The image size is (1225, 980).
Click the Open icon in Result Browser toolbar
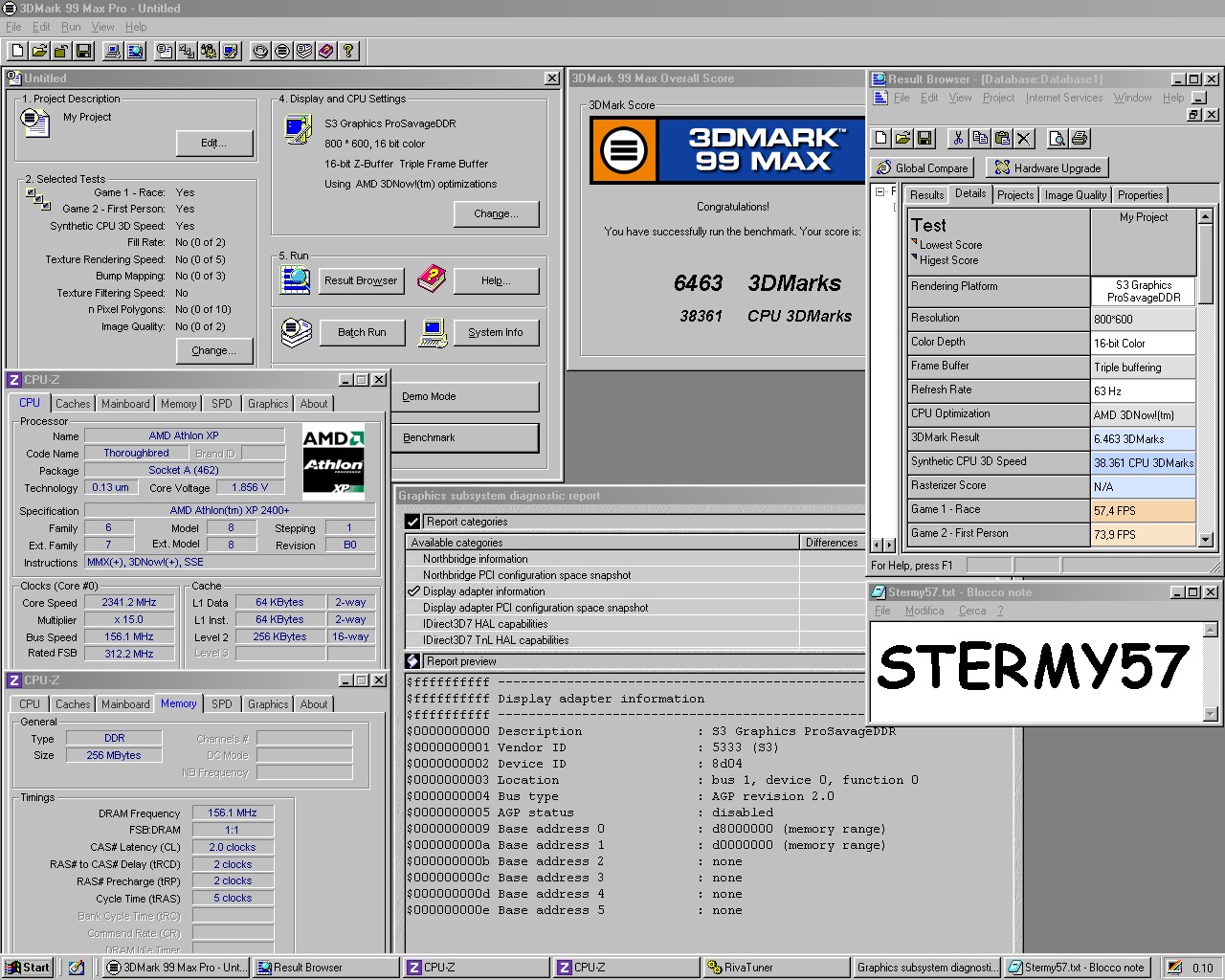[x=902, y=139]
